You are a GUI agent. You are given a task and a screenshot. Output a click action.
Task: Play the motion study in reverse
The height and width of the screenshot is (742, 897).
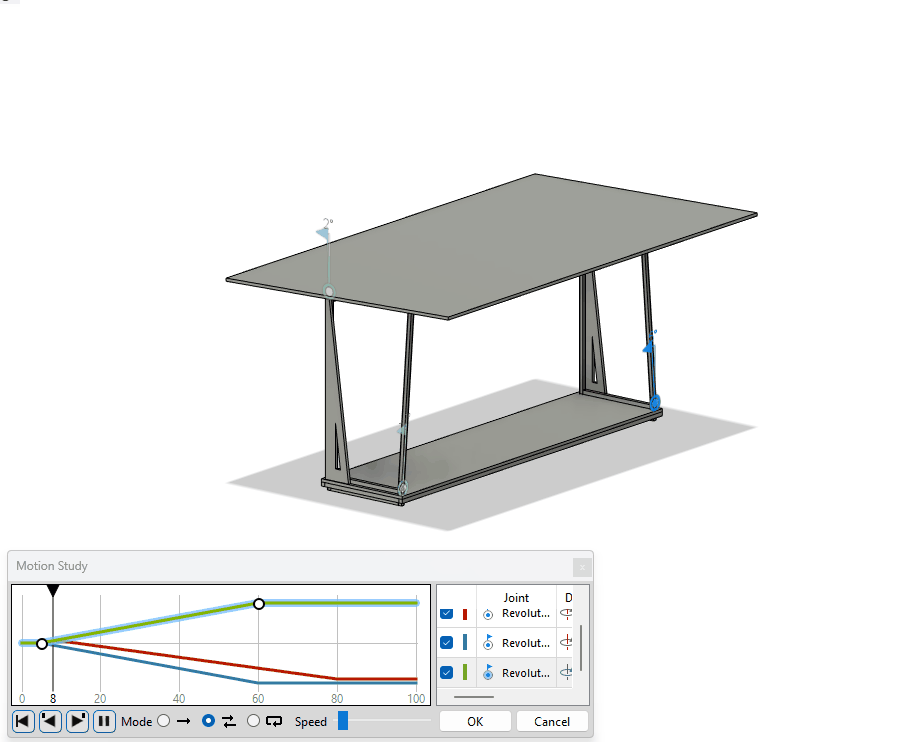coord(50,721)
